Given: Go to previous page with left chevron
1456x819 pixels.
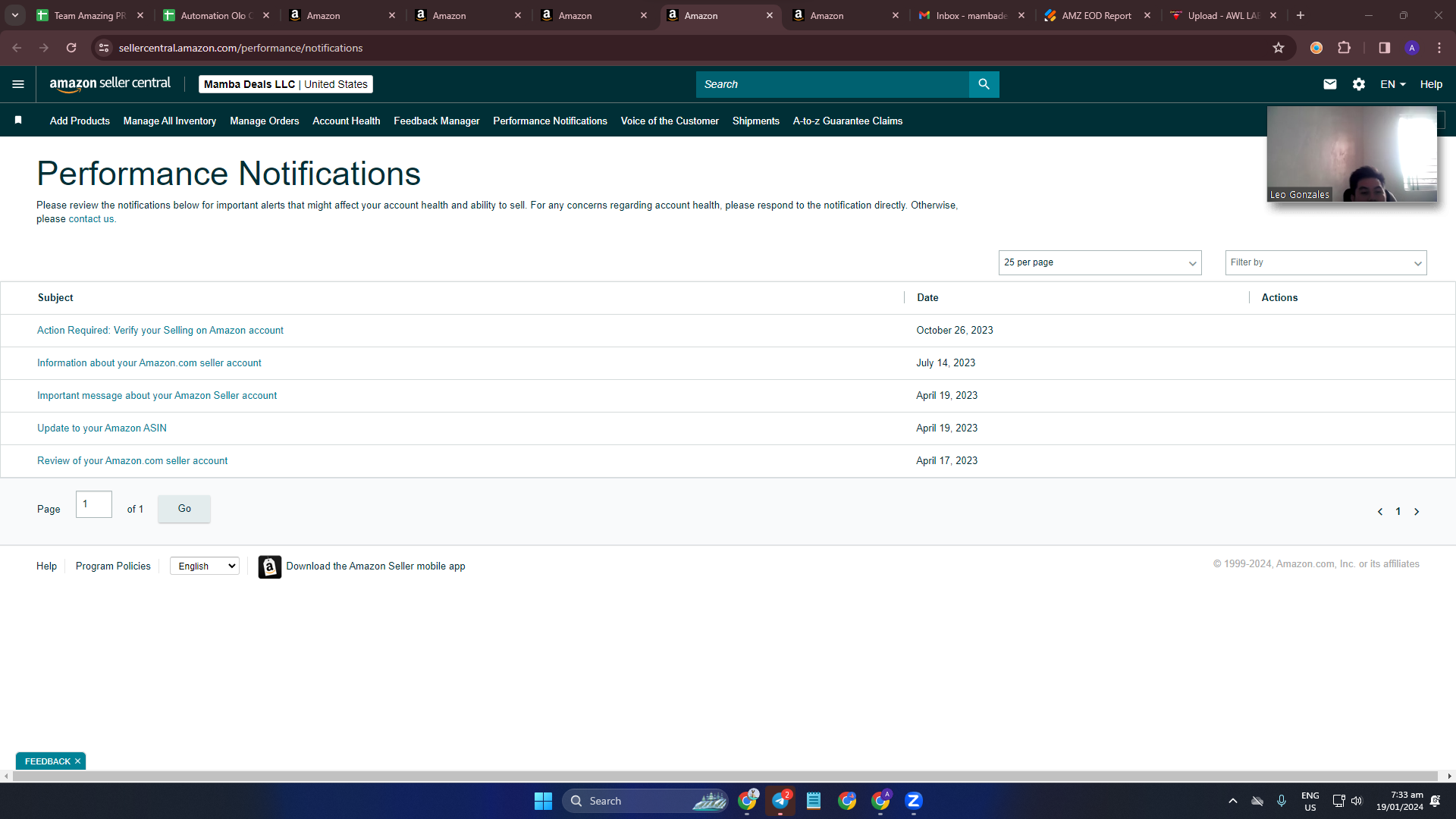Looking at the screenshot, I should pyautogui.click(x=1380, y=512).
